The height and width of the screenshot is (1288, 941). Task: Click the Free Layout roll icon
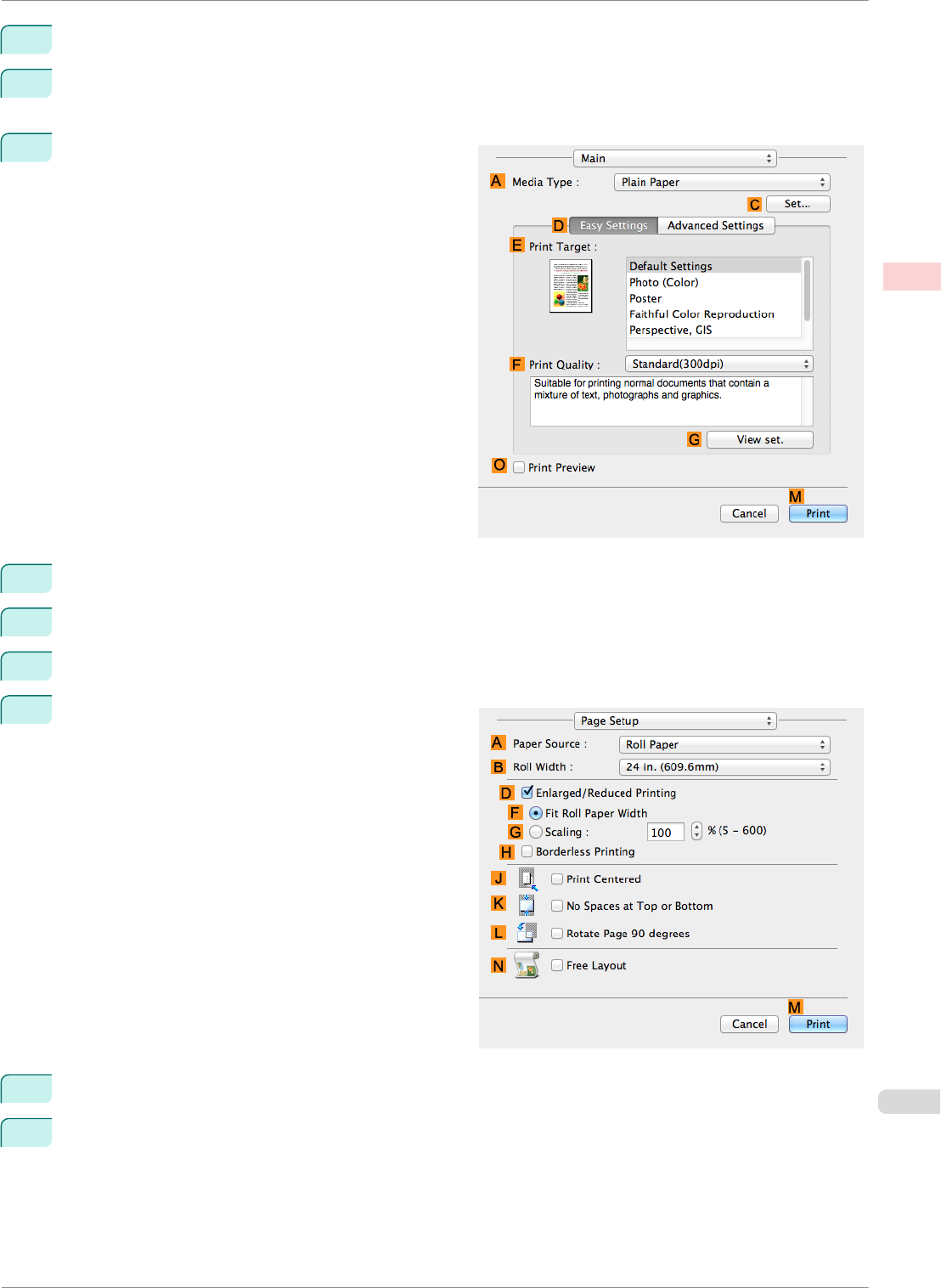(x=527, y=965)
